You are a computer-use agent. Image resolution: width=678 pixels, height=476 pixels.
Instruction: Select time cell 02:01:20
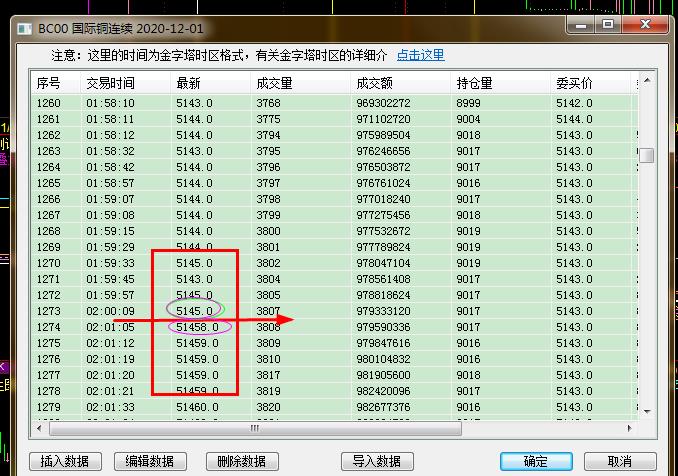(110, 375)
